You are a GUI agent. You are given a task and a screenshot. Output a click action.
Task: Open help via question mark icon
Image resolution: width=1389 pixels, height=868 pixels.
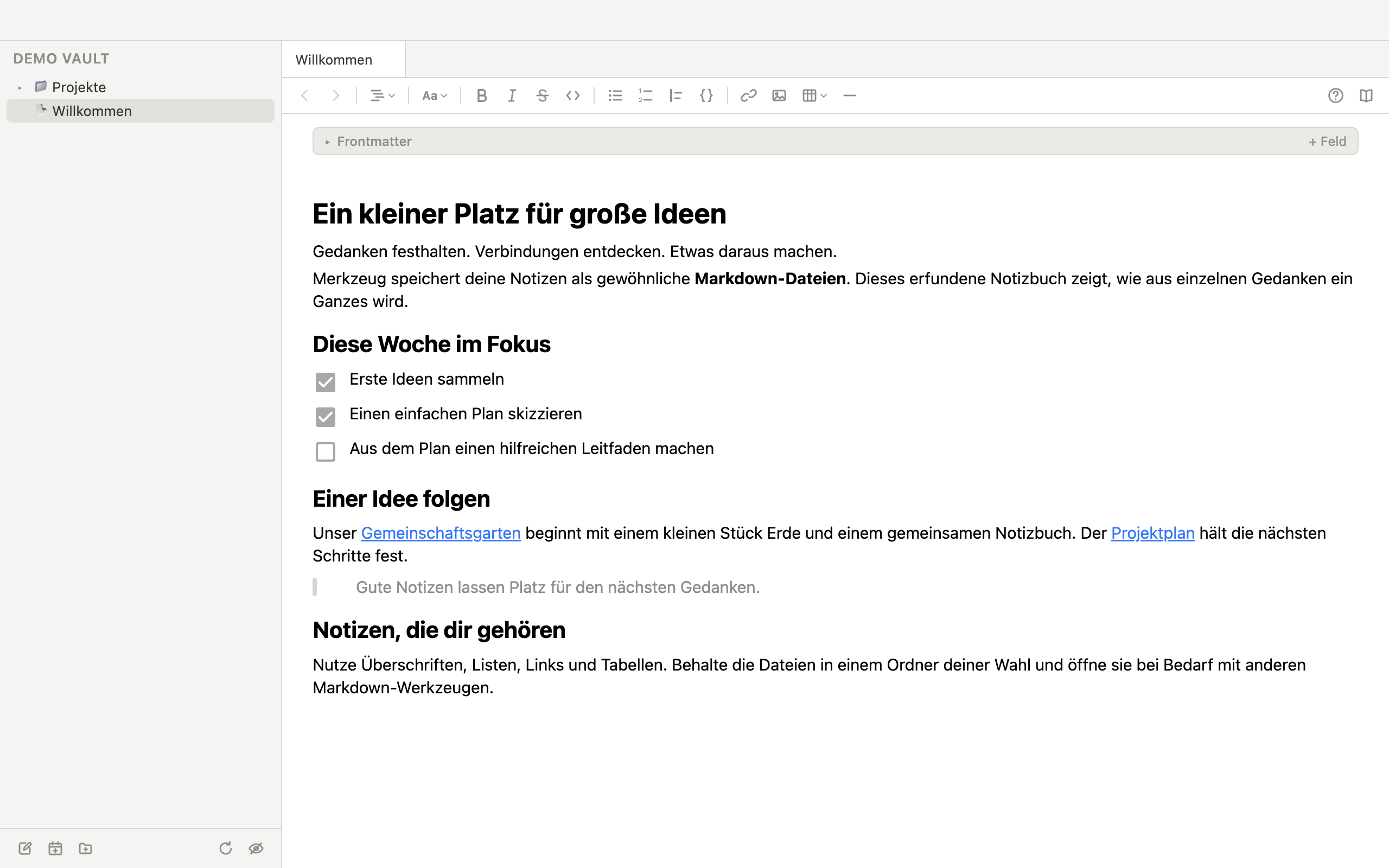pos(1336,95)
